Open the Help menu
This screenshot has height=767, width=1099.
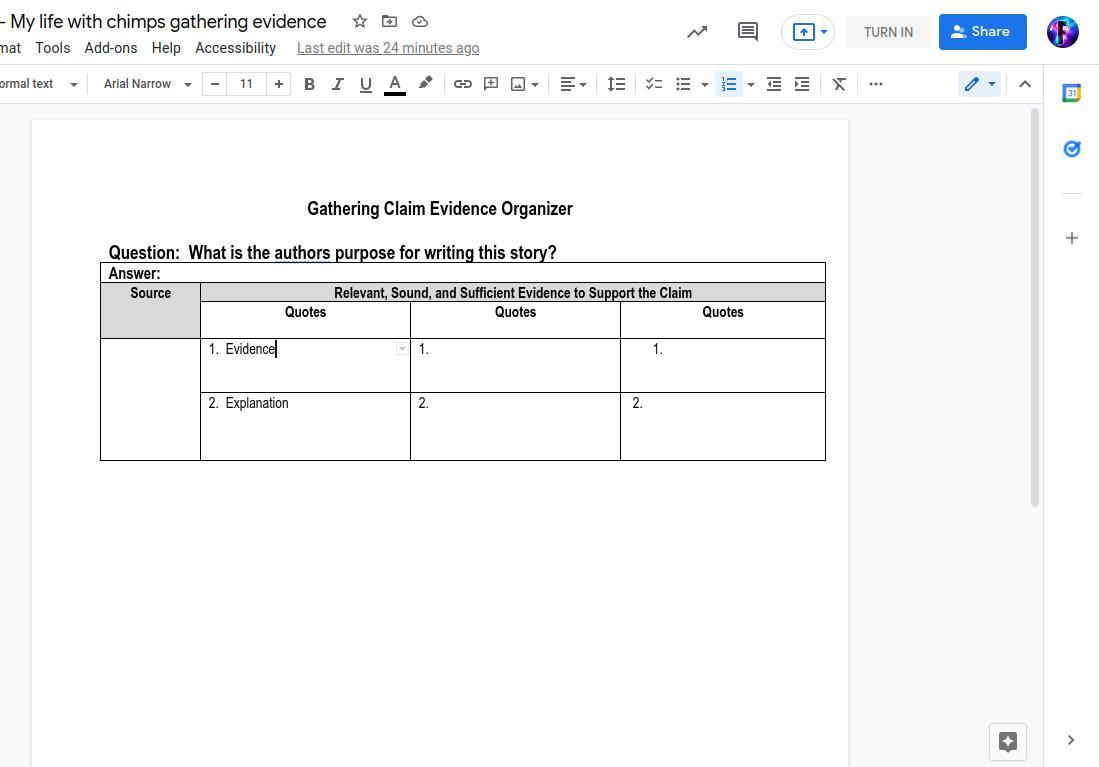(x=166, y=48)
